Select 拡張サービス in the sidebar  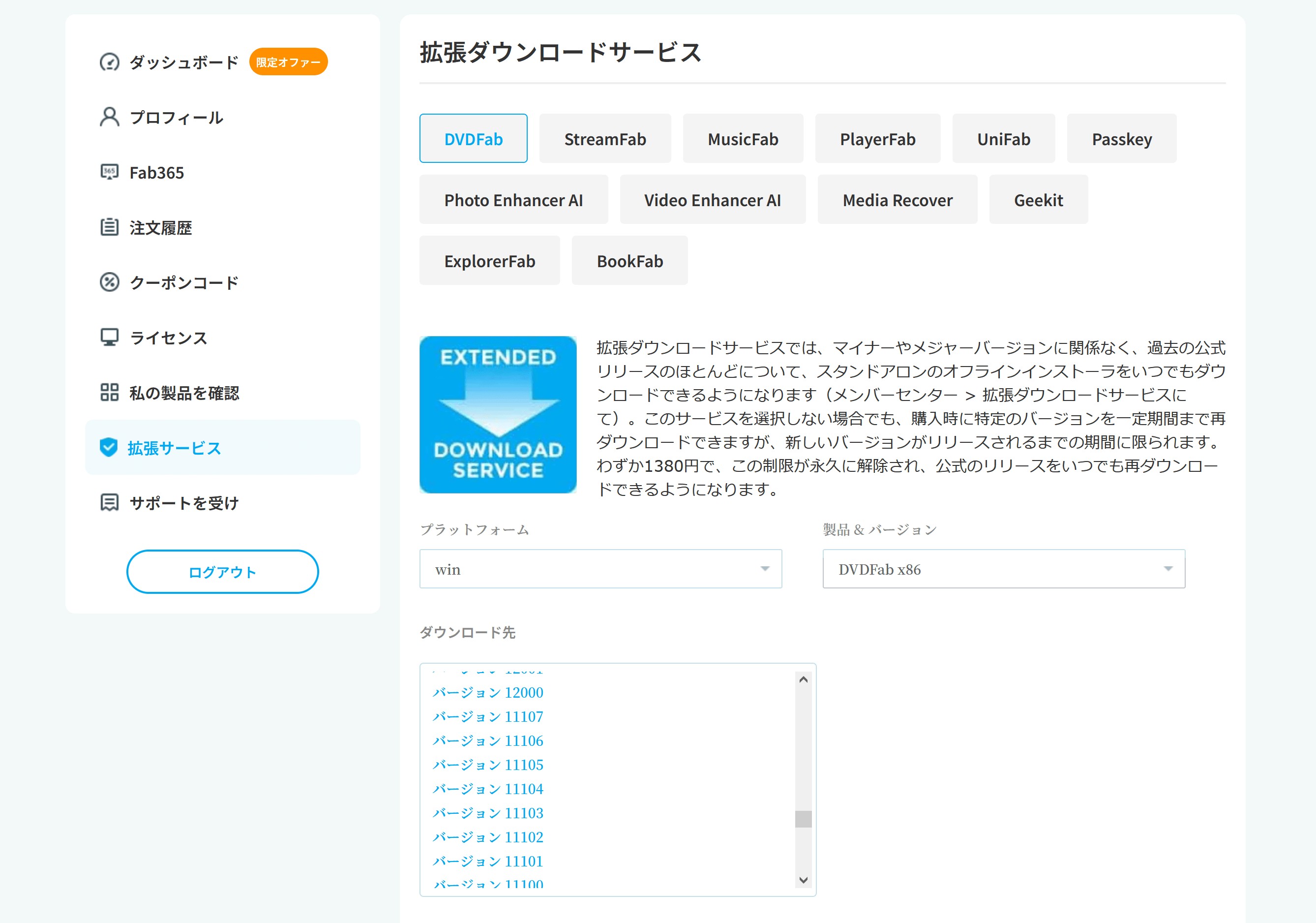[x=222, y=447]
